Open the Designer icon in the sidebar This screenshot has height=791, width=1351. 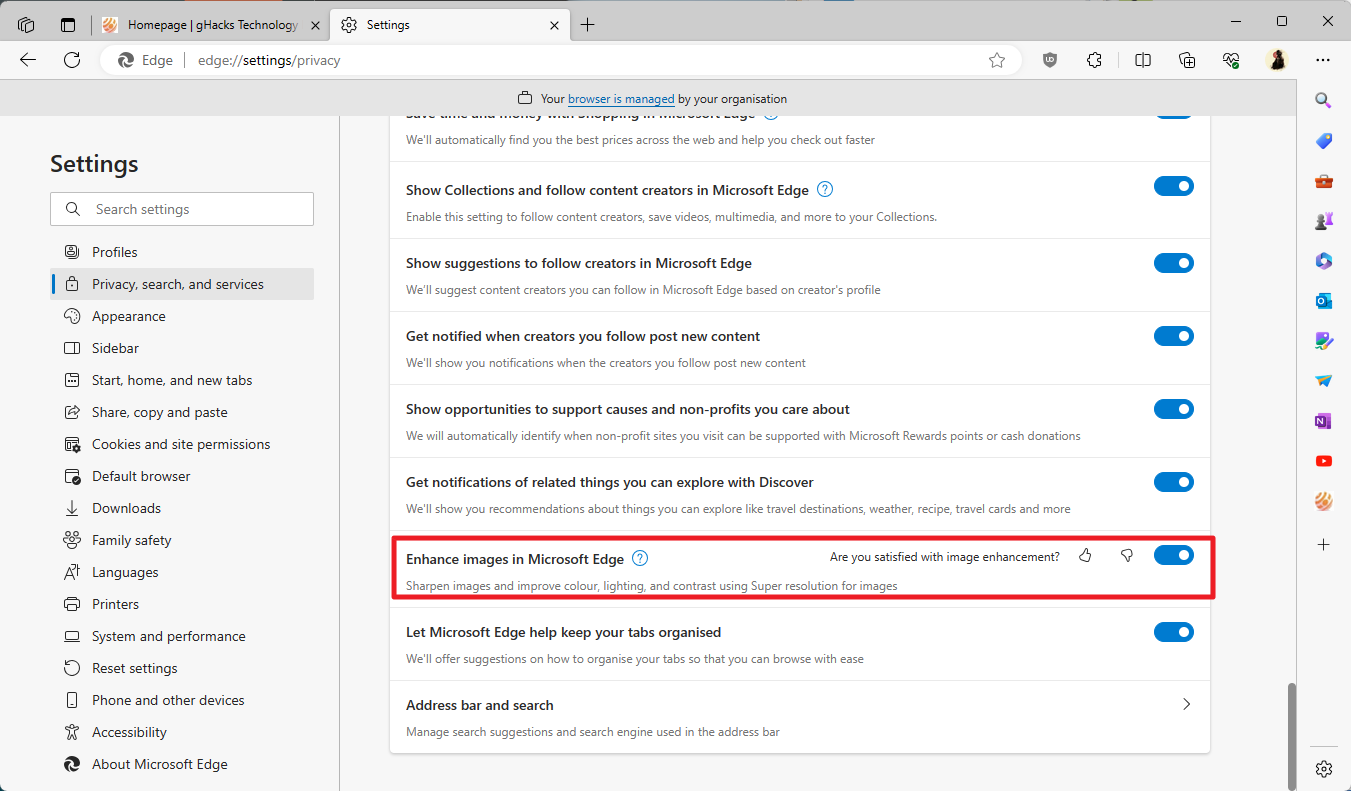coord(1324,341)
